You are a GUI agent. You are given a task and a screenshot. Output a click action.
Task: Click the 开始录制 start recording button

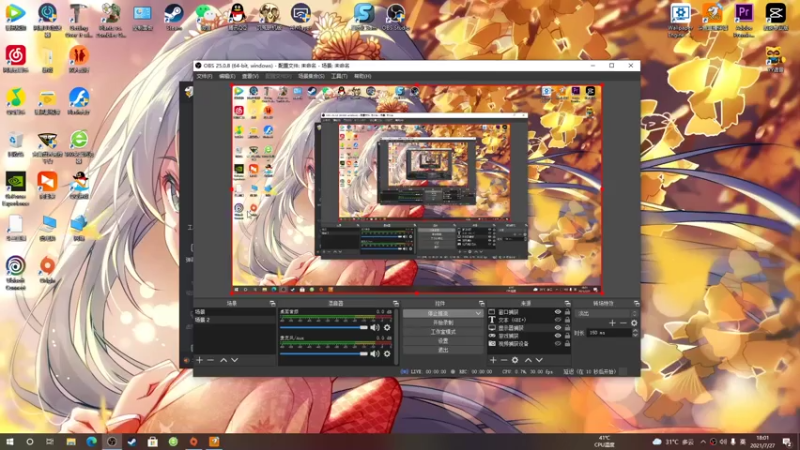[443, 323]
